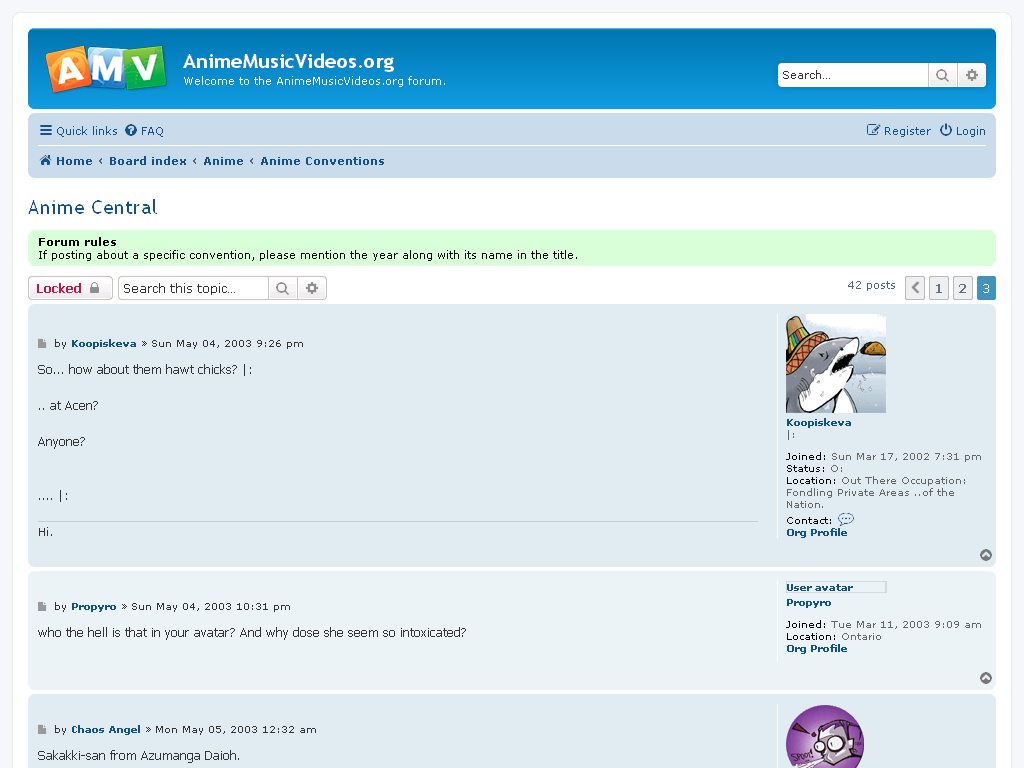The height and width of the screenshot is (768, 1024).
Task: Click the Register link
Action: click(899, 131)
